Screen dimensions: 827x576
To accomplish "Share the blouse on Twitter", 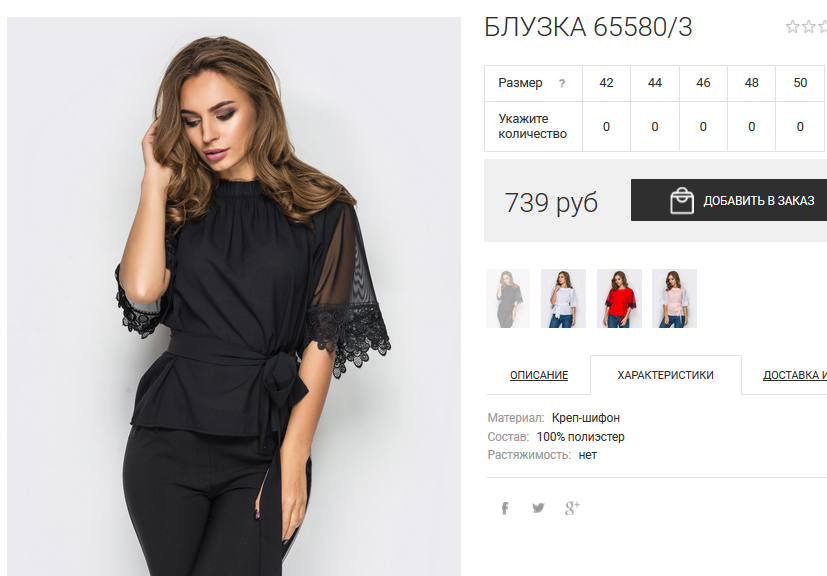I will click(x=538, y=508).
